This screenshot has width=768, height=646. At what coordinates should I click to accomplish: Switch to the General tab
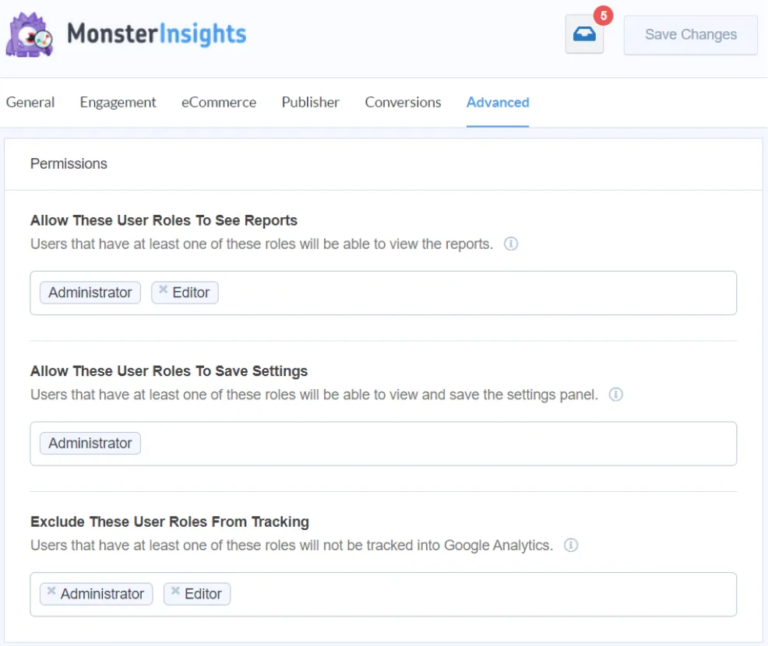(x=30, y=102)
